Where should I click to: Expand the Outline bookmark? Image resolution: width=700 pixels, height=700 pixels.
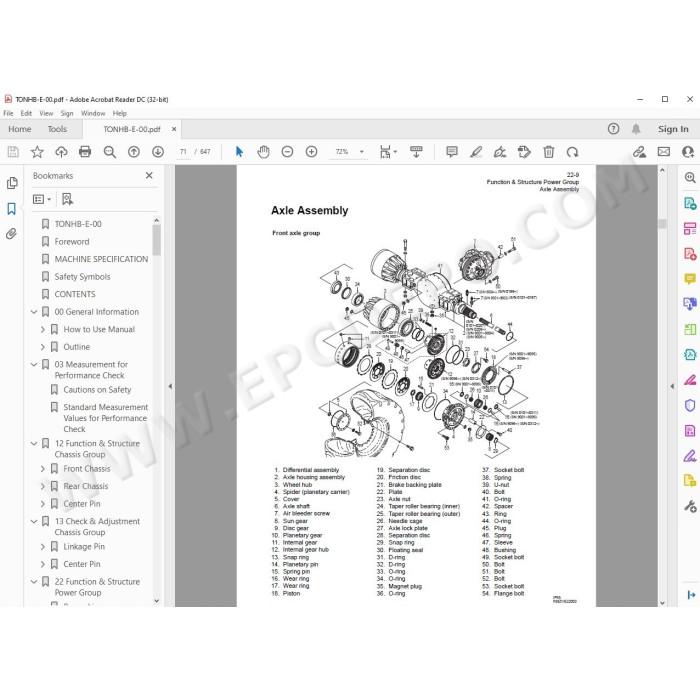pos(43,347)
